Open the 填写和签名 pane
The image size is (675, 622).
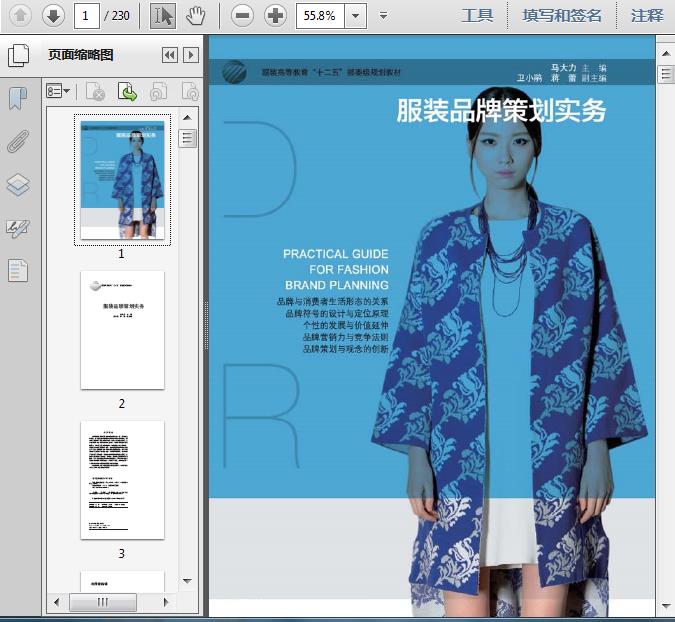click(x=561, y=16)
